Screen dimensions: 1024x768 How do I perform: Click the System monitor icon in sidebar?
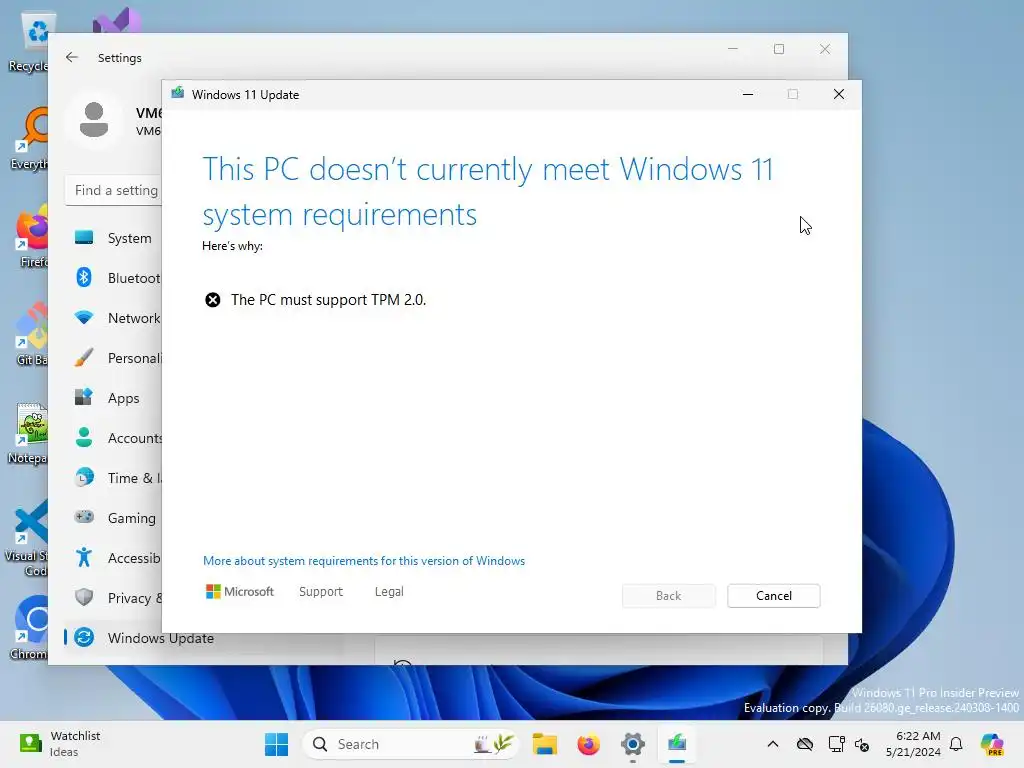pos(84,238)
